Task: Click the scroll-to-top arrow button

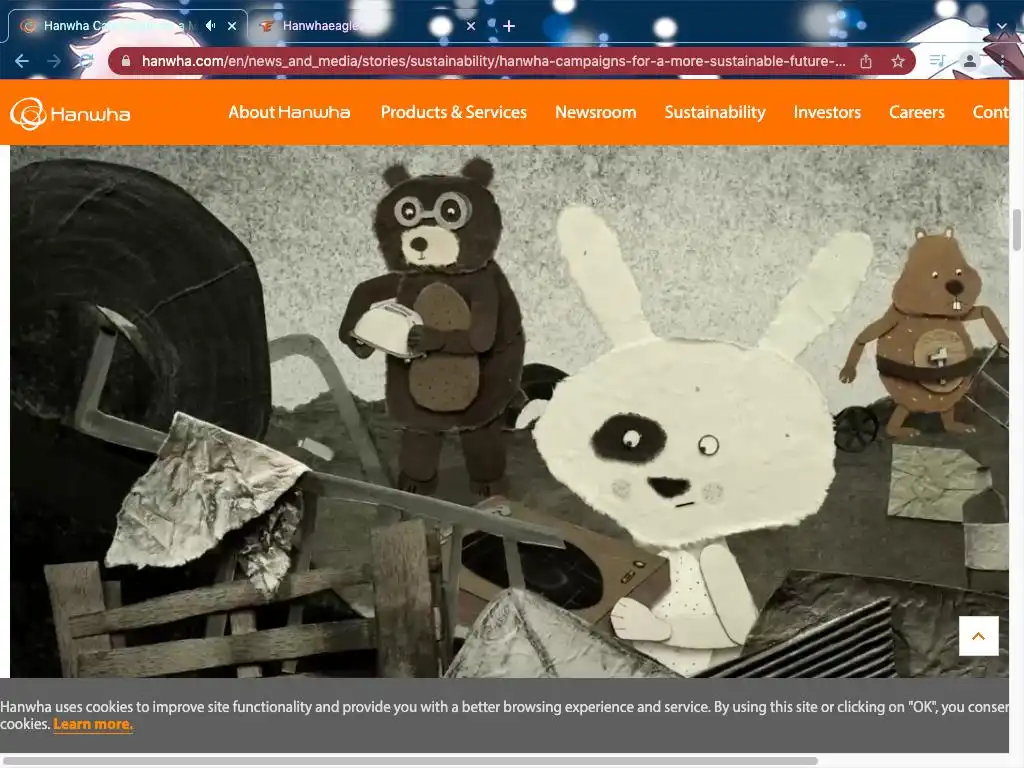Action: click(978, 636)
